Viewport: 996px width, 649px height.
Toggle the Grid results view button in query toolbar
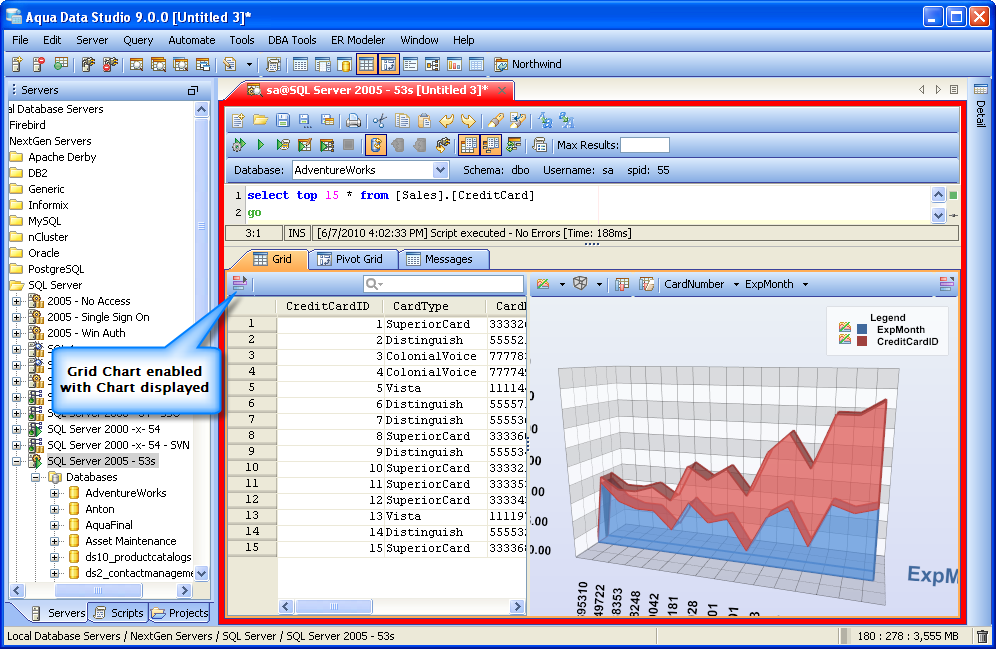(468, 145)
